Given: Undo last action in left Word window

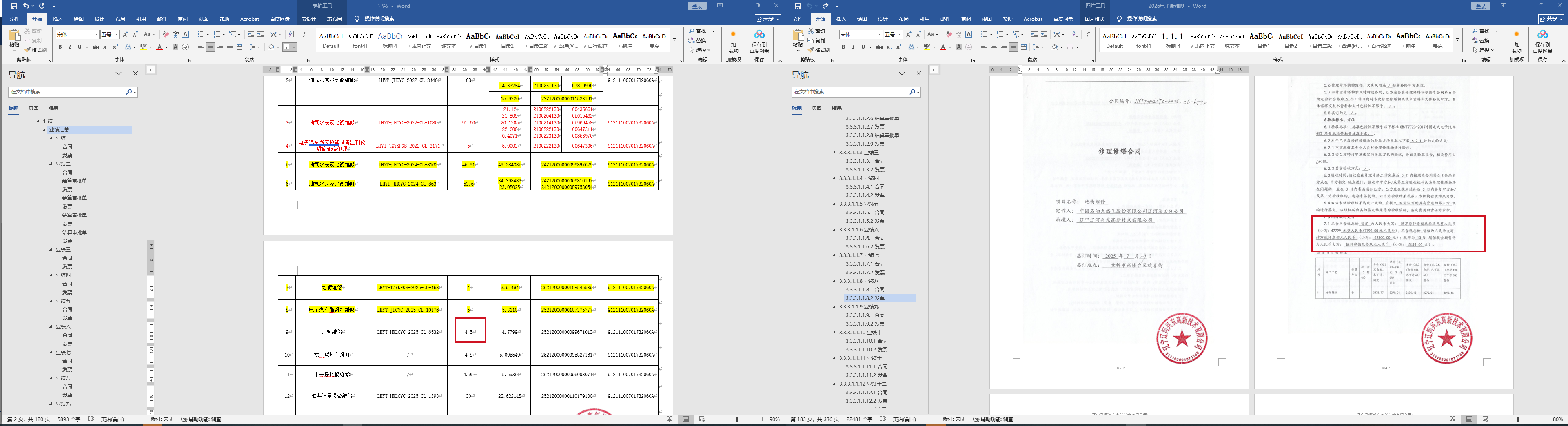Looking at the screenshot, I should [26, 6].
